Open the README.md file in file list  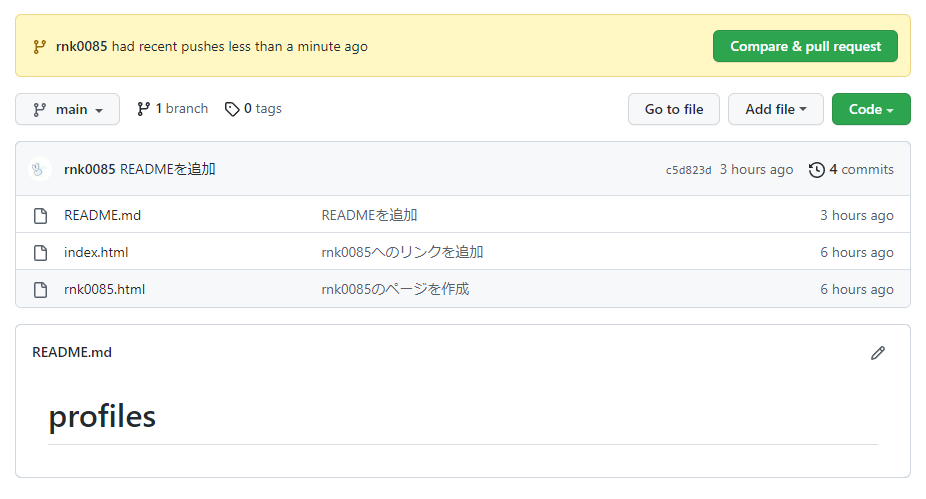click(x=102, y=216)
